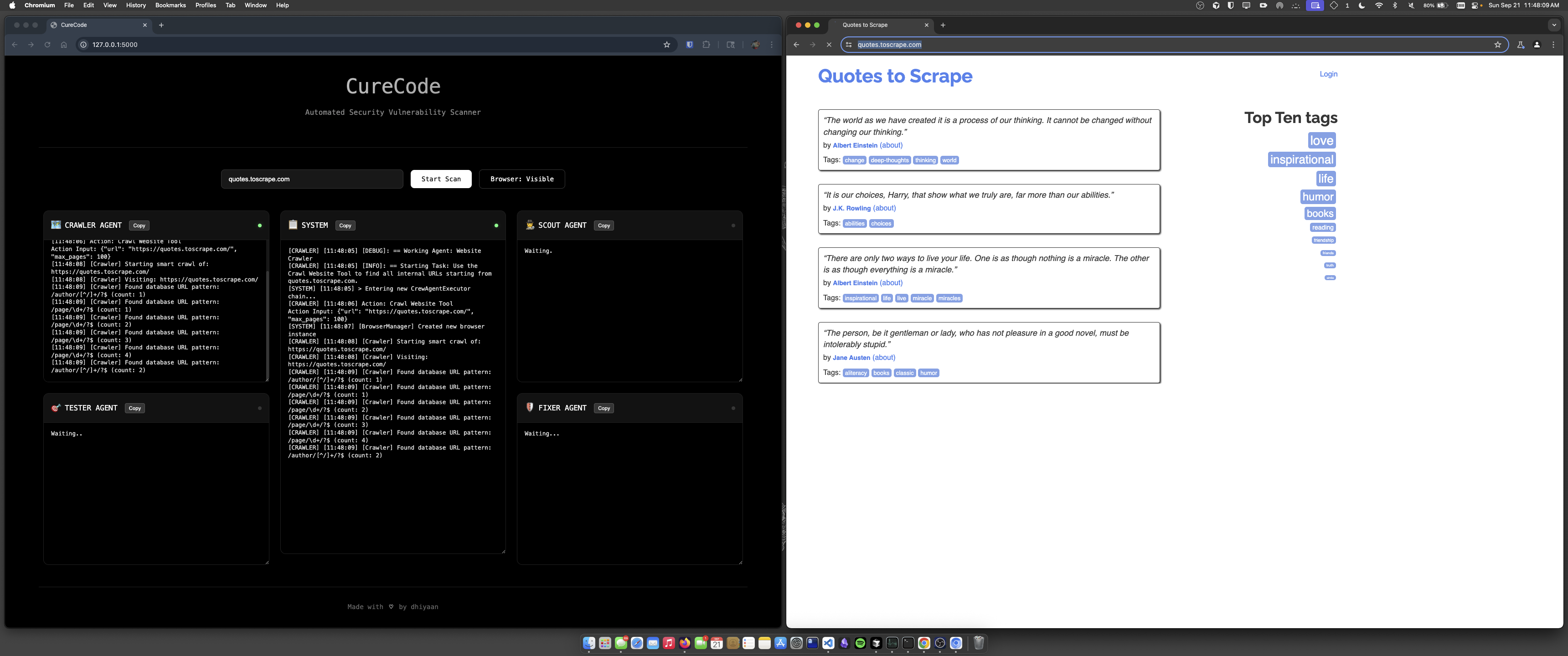The width and height of the screenshot is (1568, 656).
Task: Open the Chromium three-dot menu of CureCode window
Action: pos(772,45)
